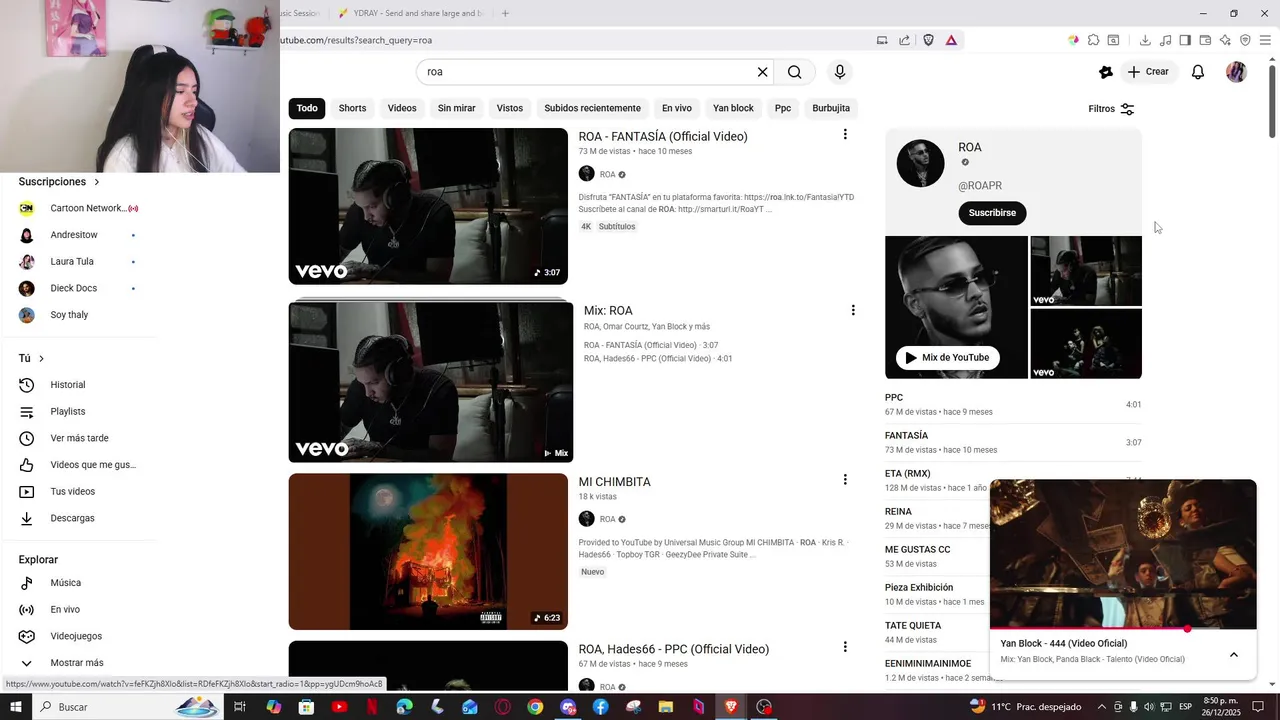This screenshot has height=720, width=1280.
Task: Click the Brave Rewards triangle icon
Action: tap(951, 40)
